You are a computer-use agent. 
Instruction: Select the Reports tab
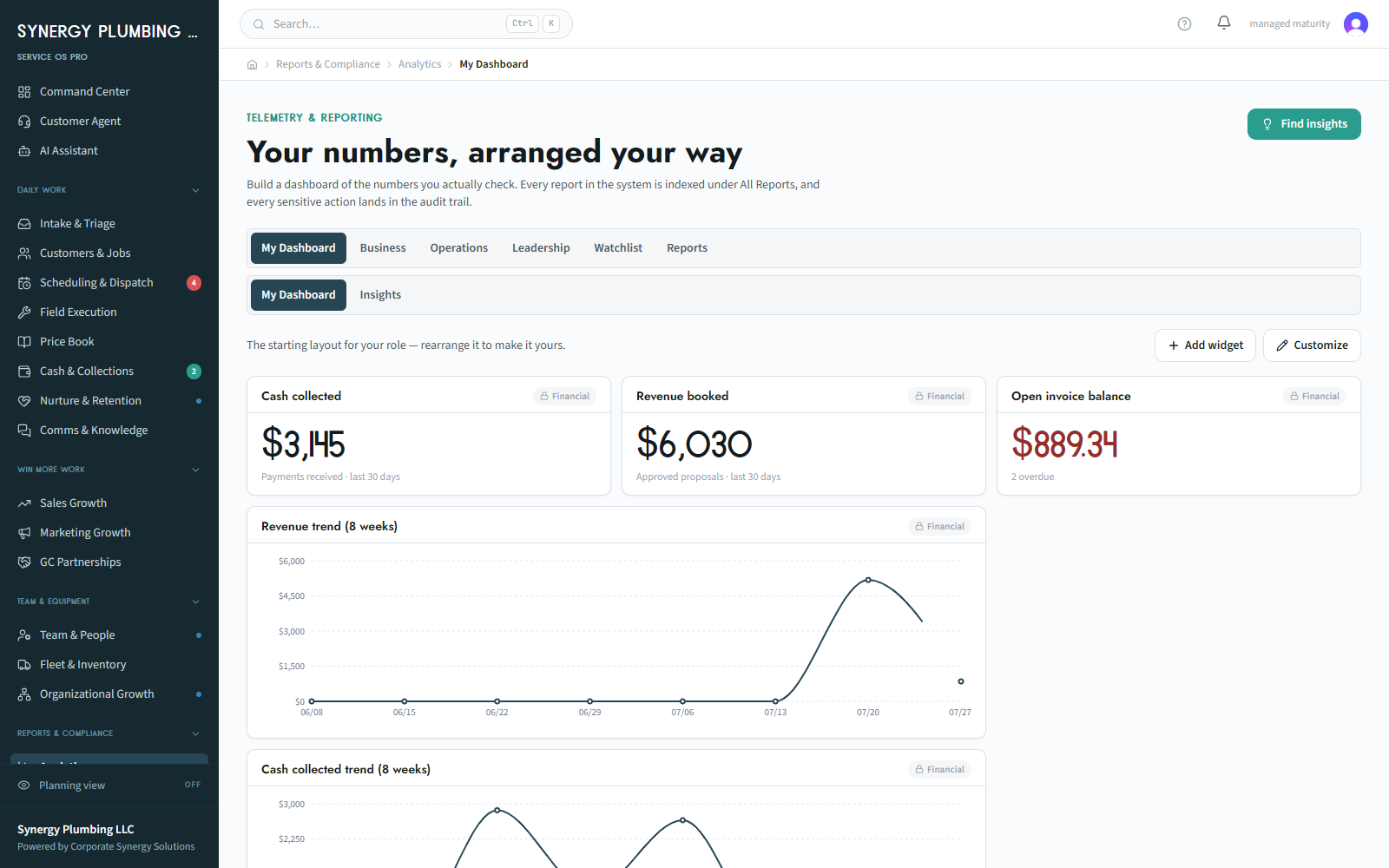[687, 248]
